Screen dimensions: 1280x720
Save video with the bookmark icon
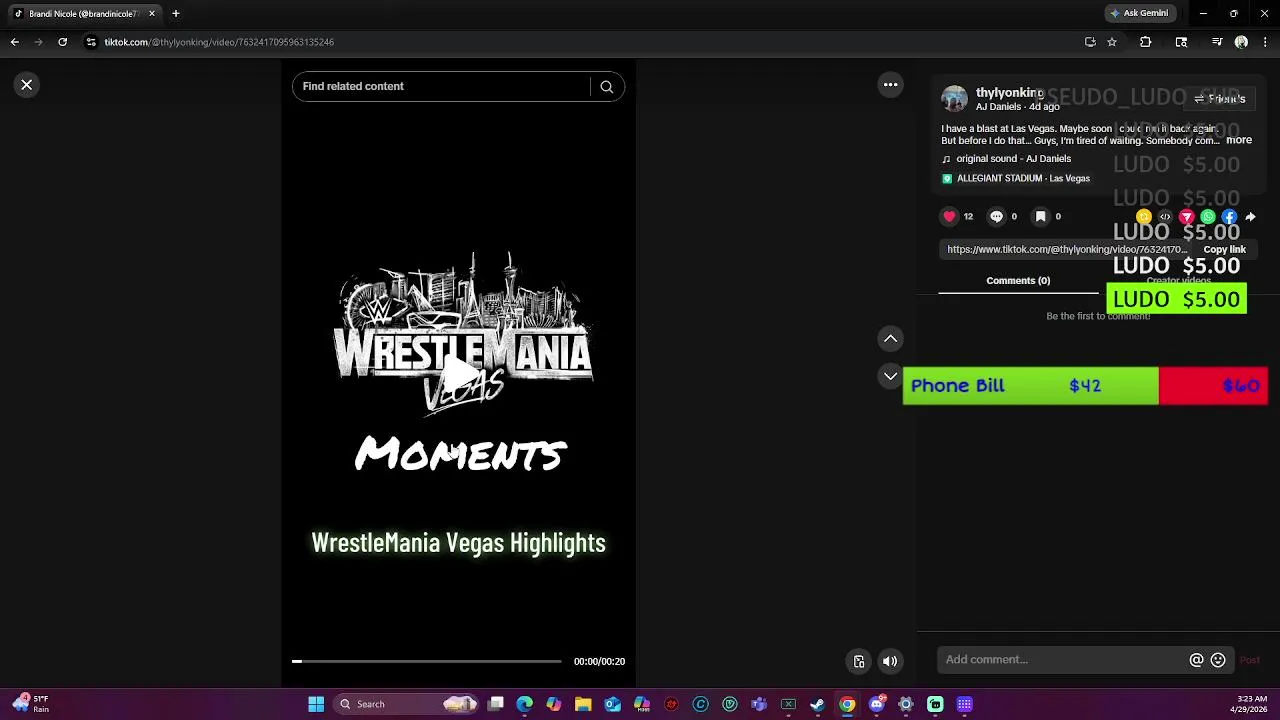click(1040, 216)
